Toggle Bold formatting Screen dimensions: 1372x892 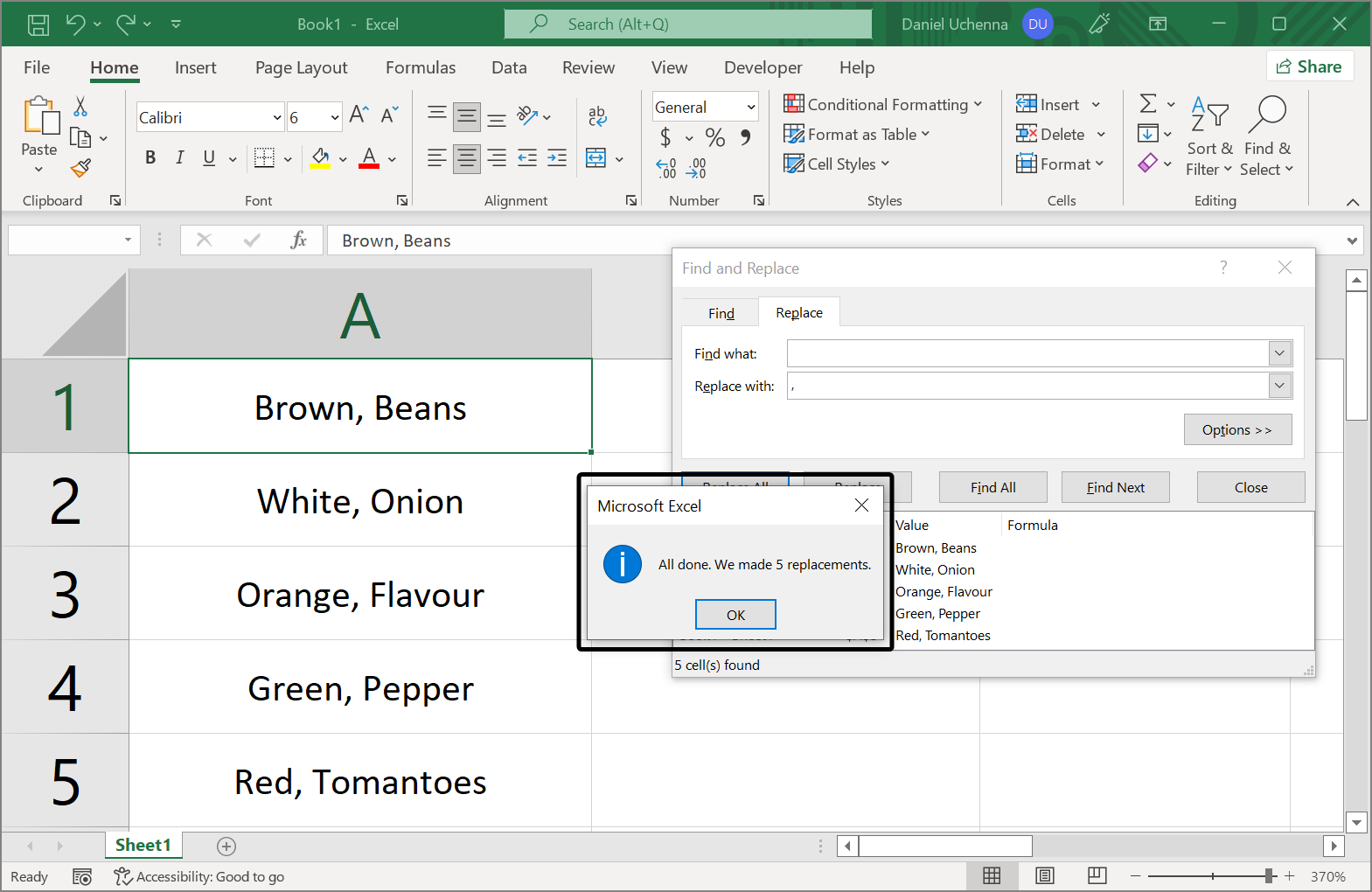(150, 157)
